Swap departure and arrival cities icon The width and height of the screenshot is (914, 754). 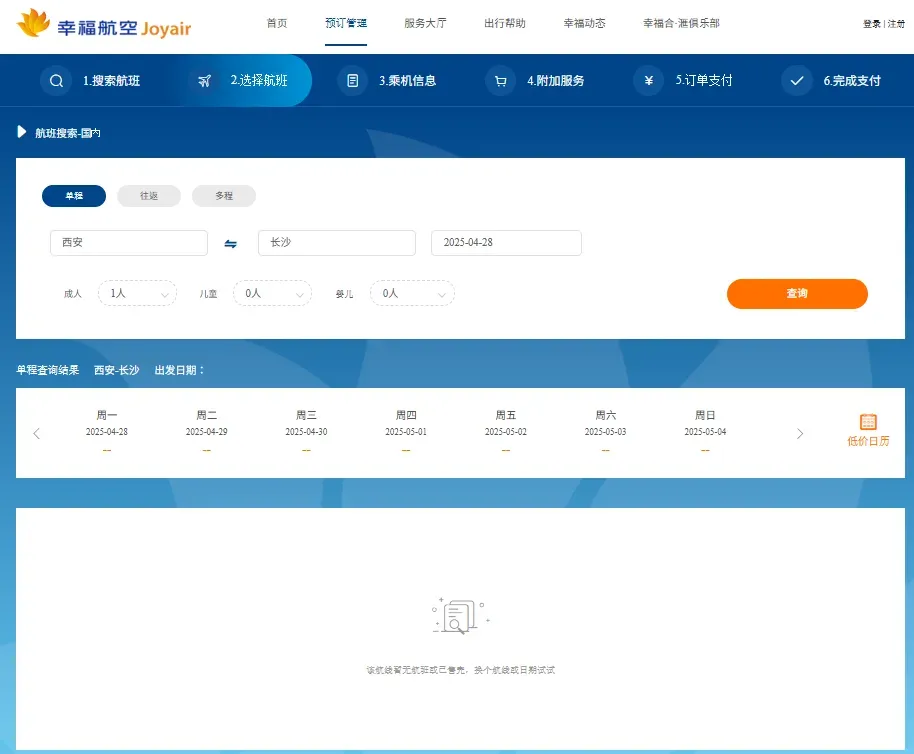tap(231, 244)
